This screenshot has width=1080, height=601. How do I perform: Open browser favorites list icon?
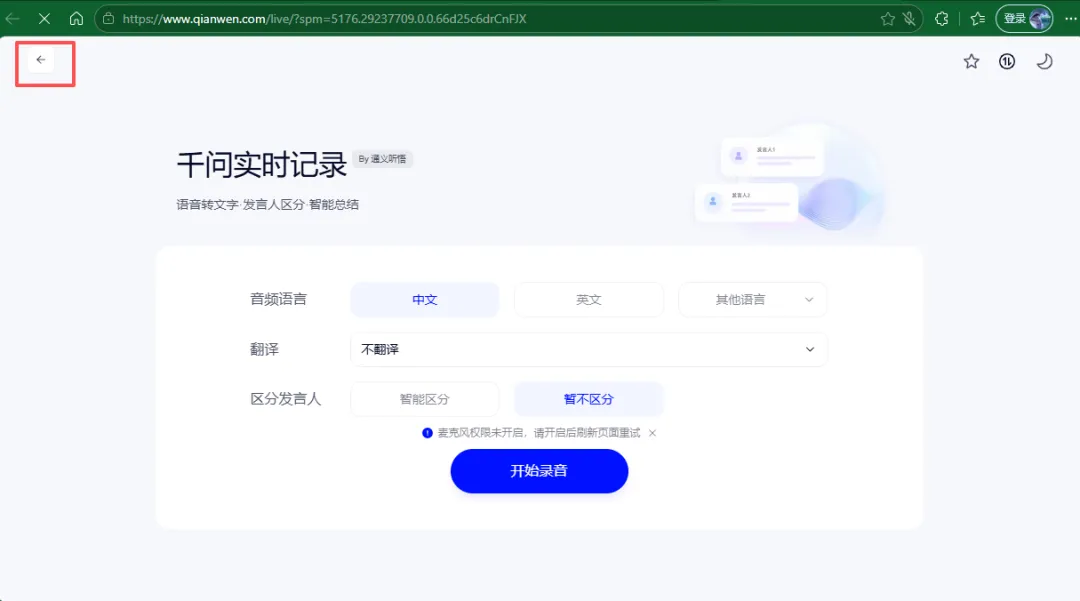pos(977,19)
